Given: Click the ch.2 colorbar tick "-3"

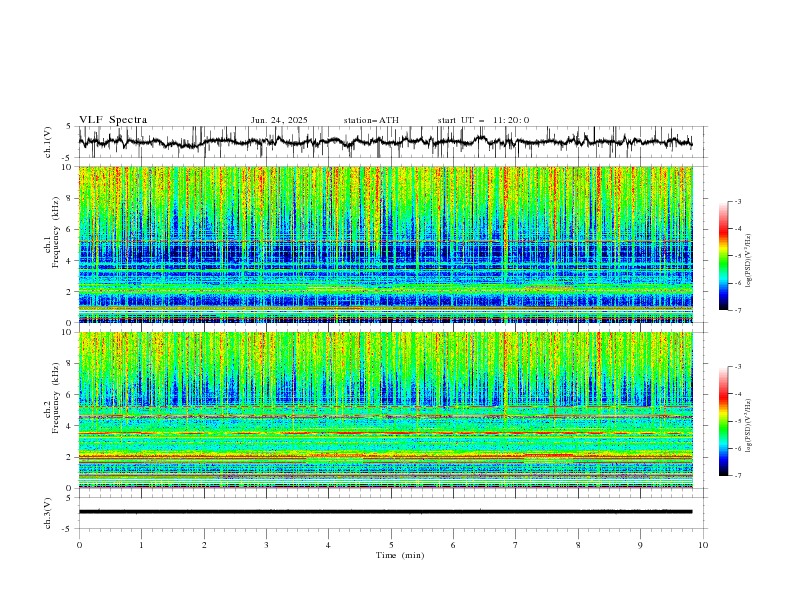Looking at the screenshot, I should [x=738, y=367].
